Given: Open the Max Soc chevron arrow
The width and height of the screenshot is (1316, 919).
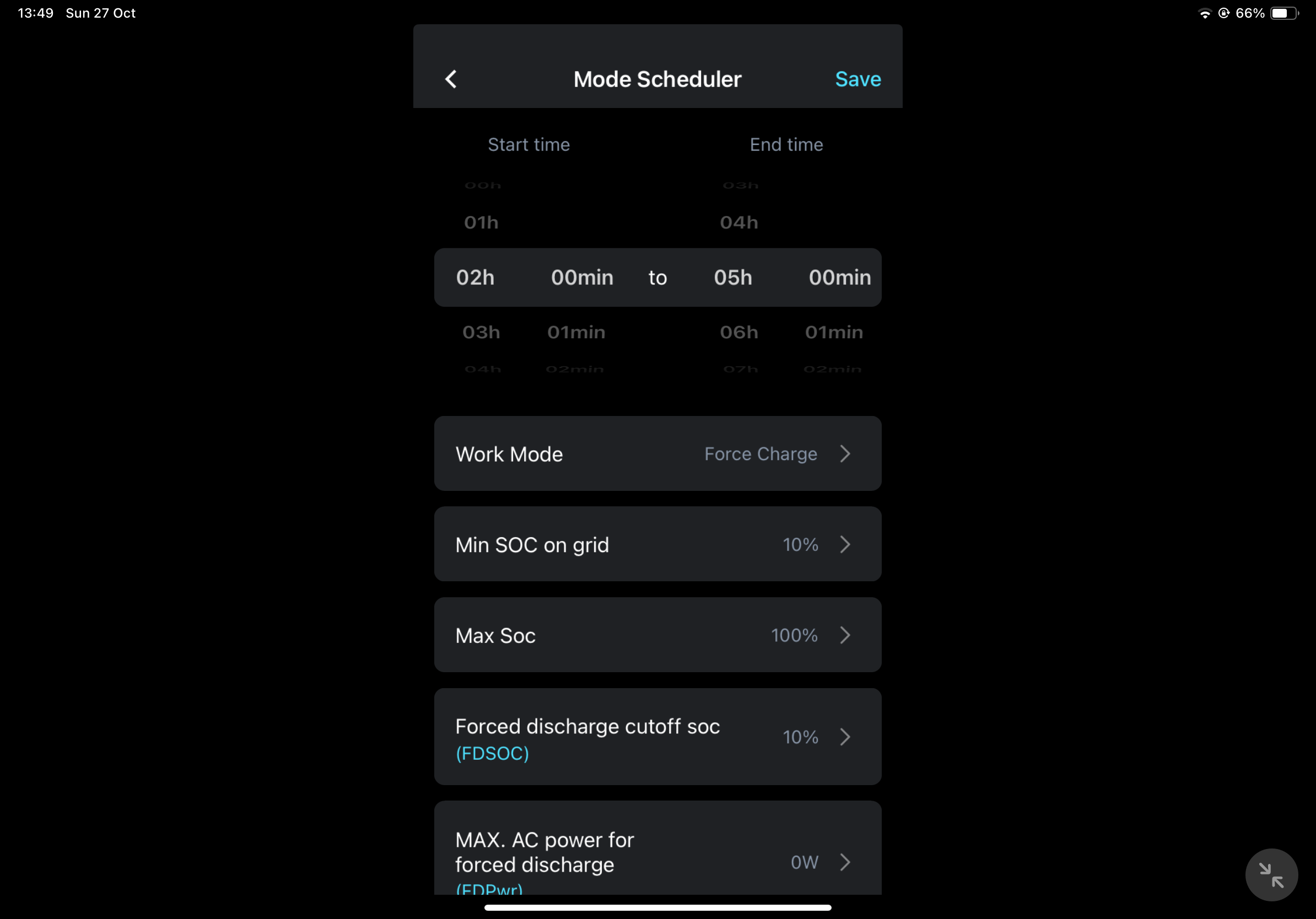Looking at the screenshot, I should tap(845, 635).
